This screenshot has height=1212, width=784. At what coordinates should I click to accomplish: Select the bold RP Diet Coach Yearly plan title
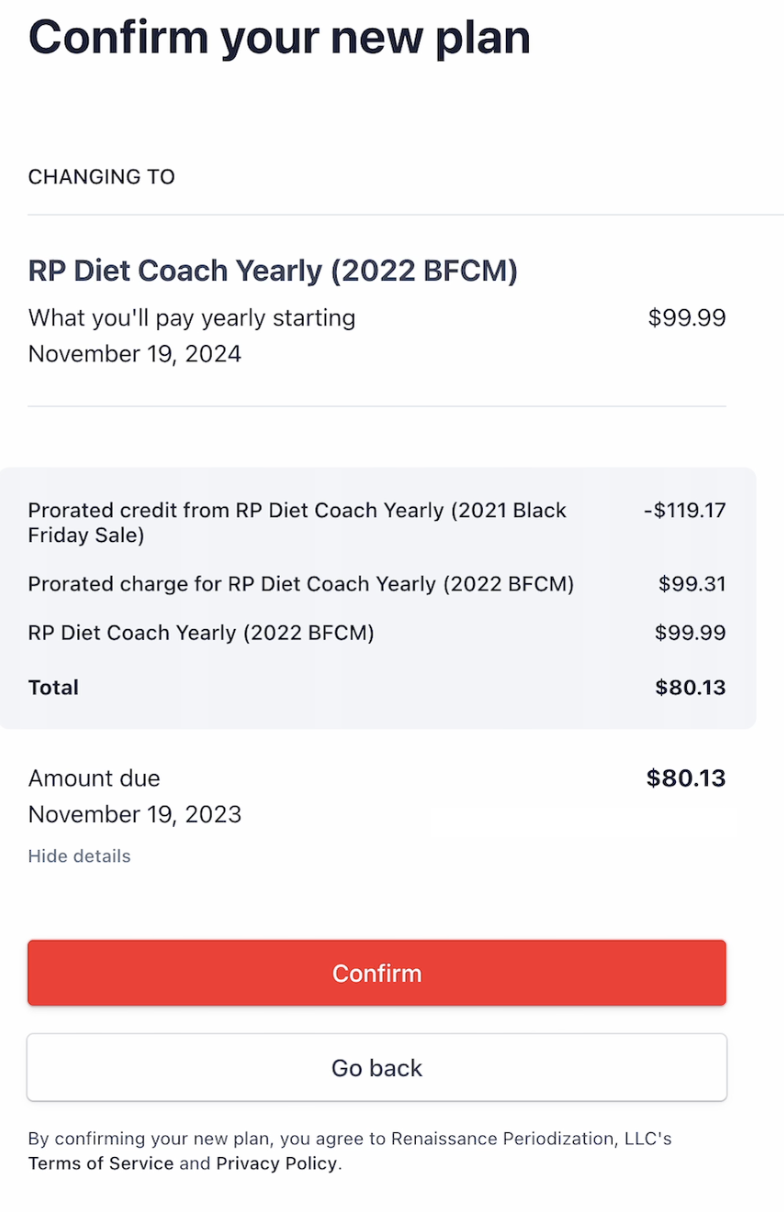[x=272, y=271]
